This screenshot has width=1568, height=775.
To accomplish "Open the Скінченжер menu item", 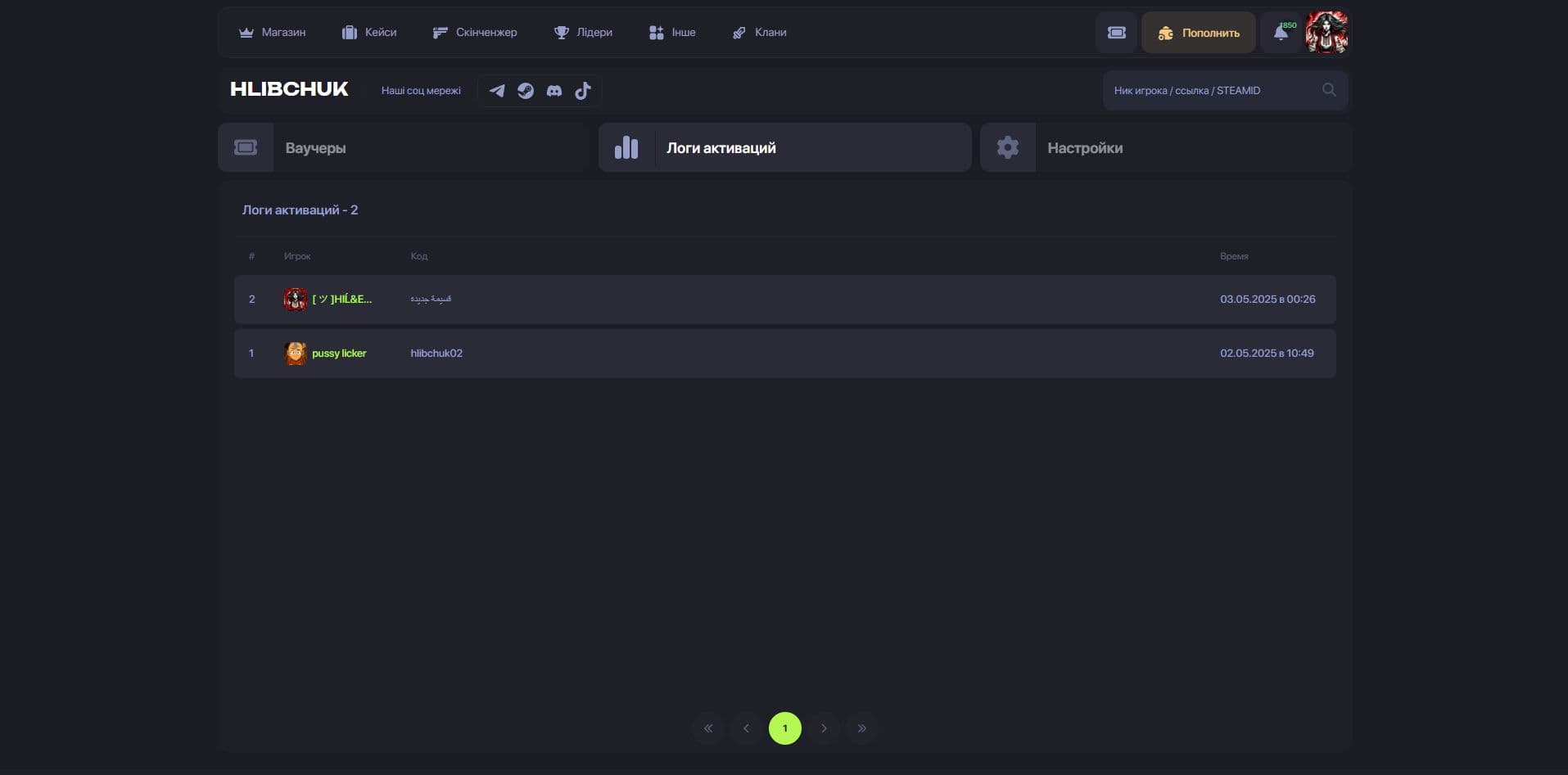I will tap(475, 33).
